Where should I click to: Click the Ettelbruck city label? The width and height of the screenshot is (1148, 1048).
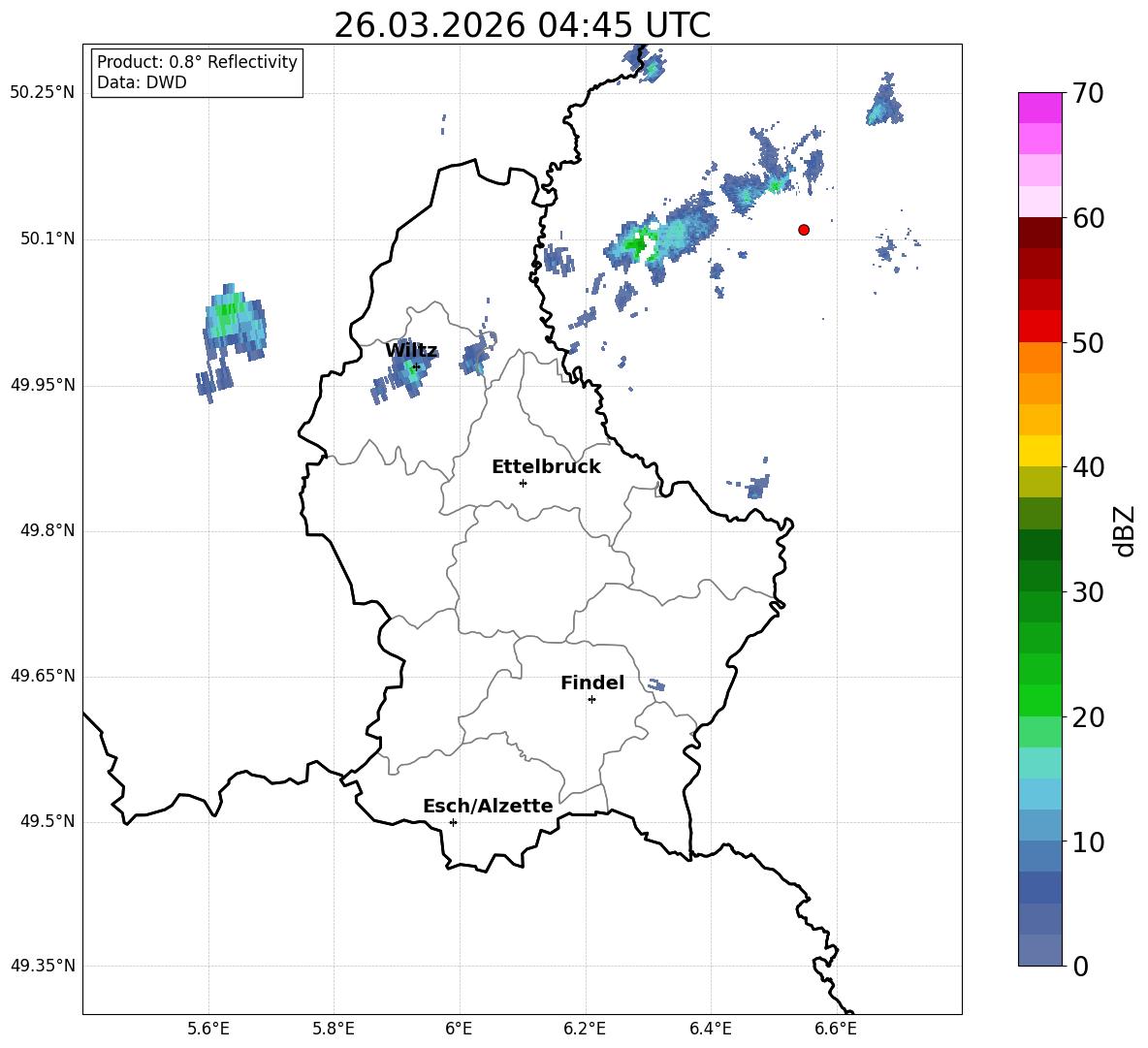[546, 467]
